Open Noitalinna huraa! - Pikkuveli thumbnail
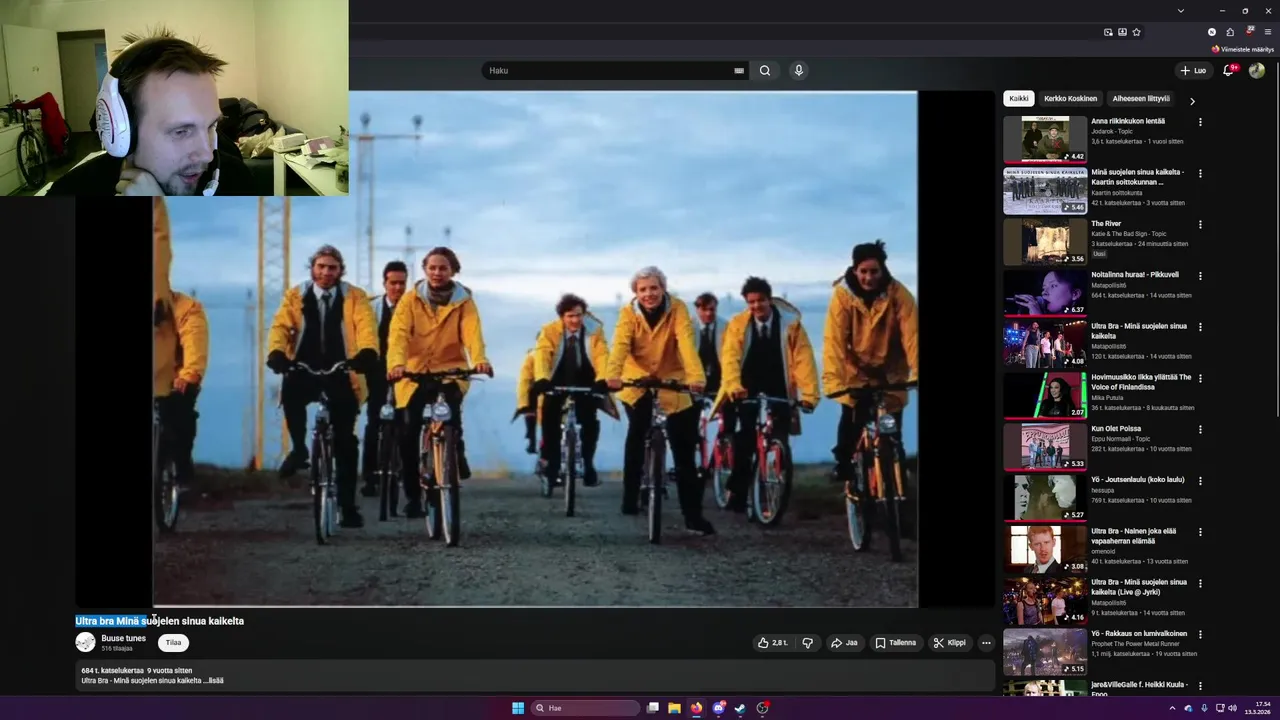Screen dimensions: 1280x720 (x=1045, y=293)
